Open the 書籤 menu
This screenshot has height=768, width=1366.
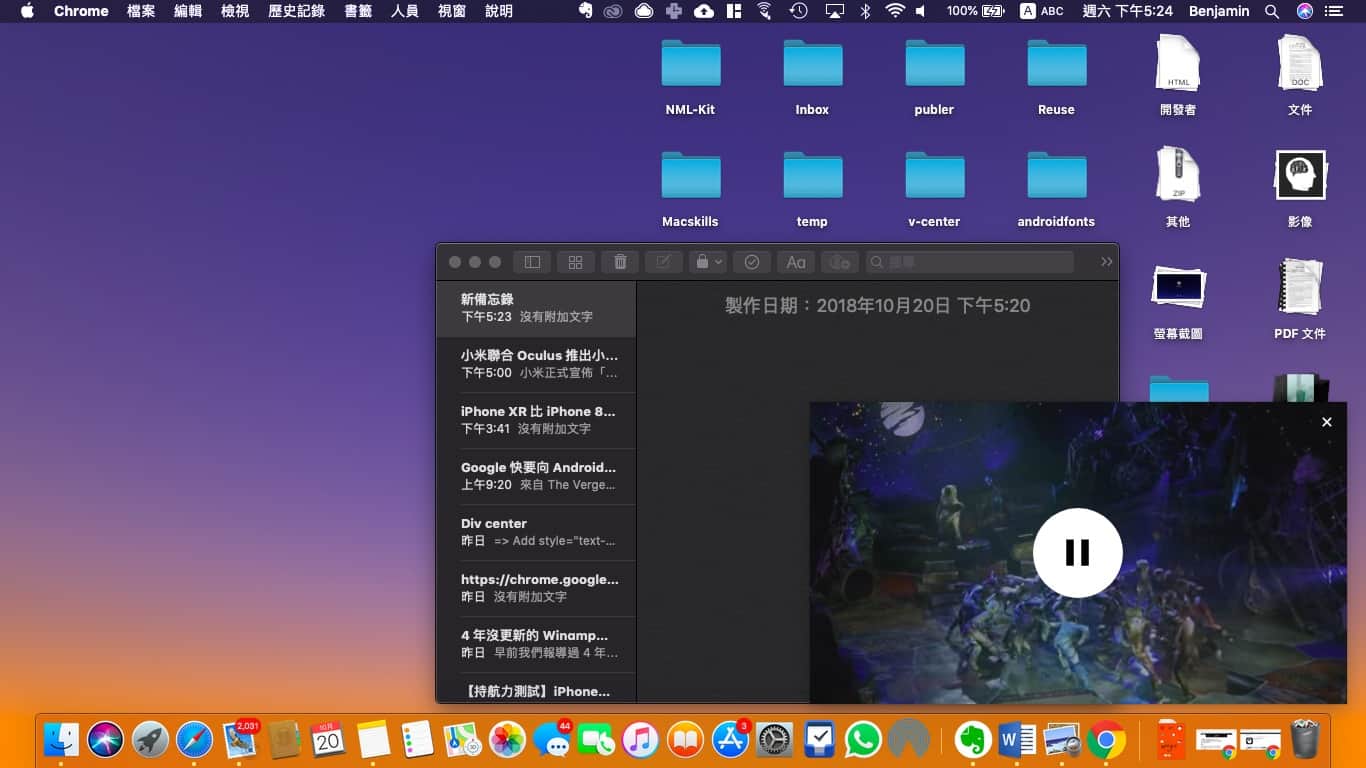pyautogui.click(x=357, y=11)
